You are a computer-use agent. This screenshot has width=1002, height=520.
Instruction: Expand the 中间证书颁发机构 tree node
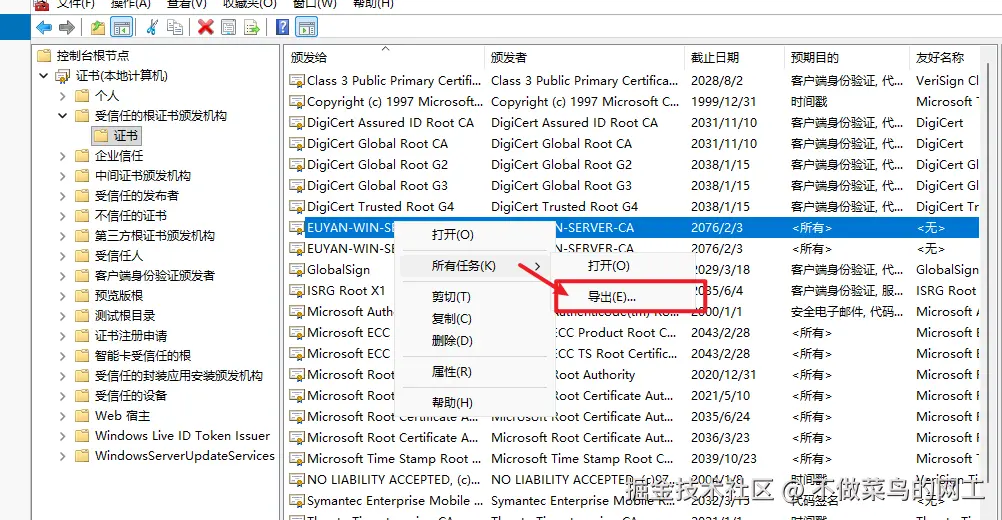63,176
